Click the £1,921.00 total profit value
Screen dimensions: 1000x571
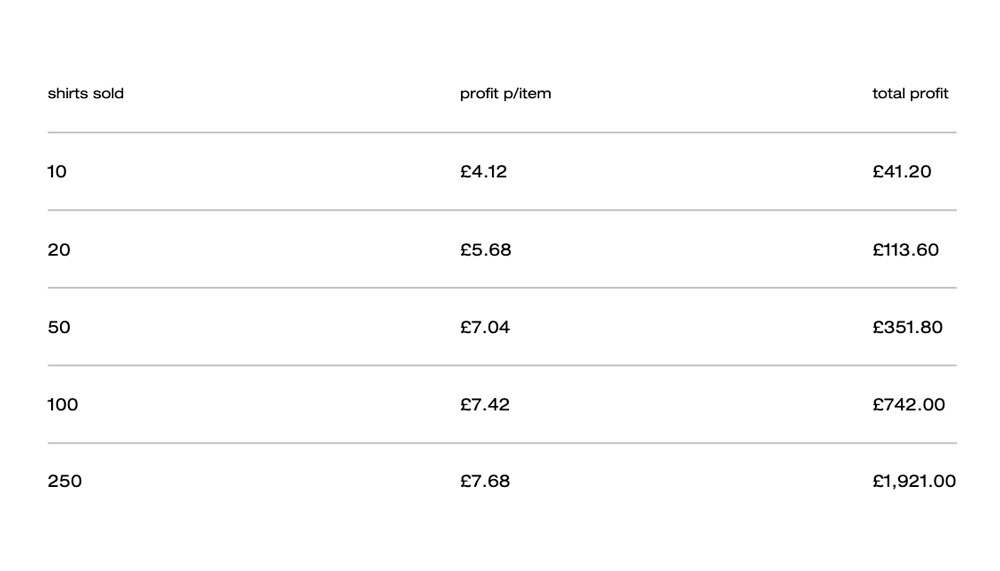click(914, 481)
